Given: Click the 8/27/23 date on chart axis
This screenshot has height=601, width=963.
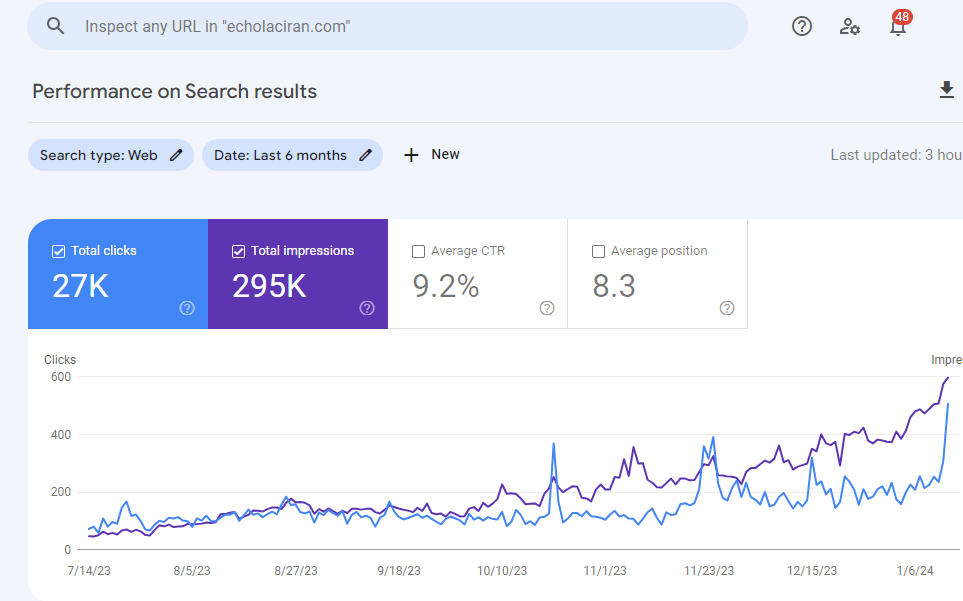Looking at the screenshot, I should [x=295, y=571].
